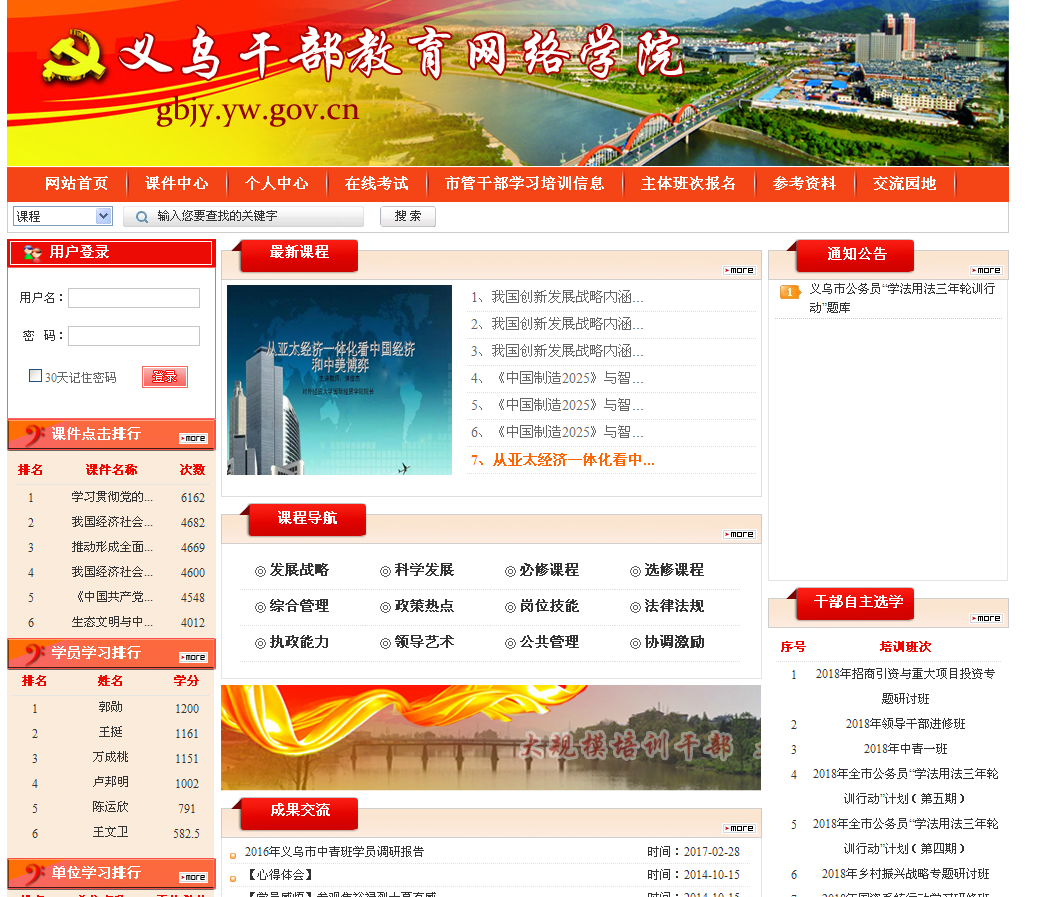
Task: Click the magnifier icon in search bar
Action: point(142,217)
